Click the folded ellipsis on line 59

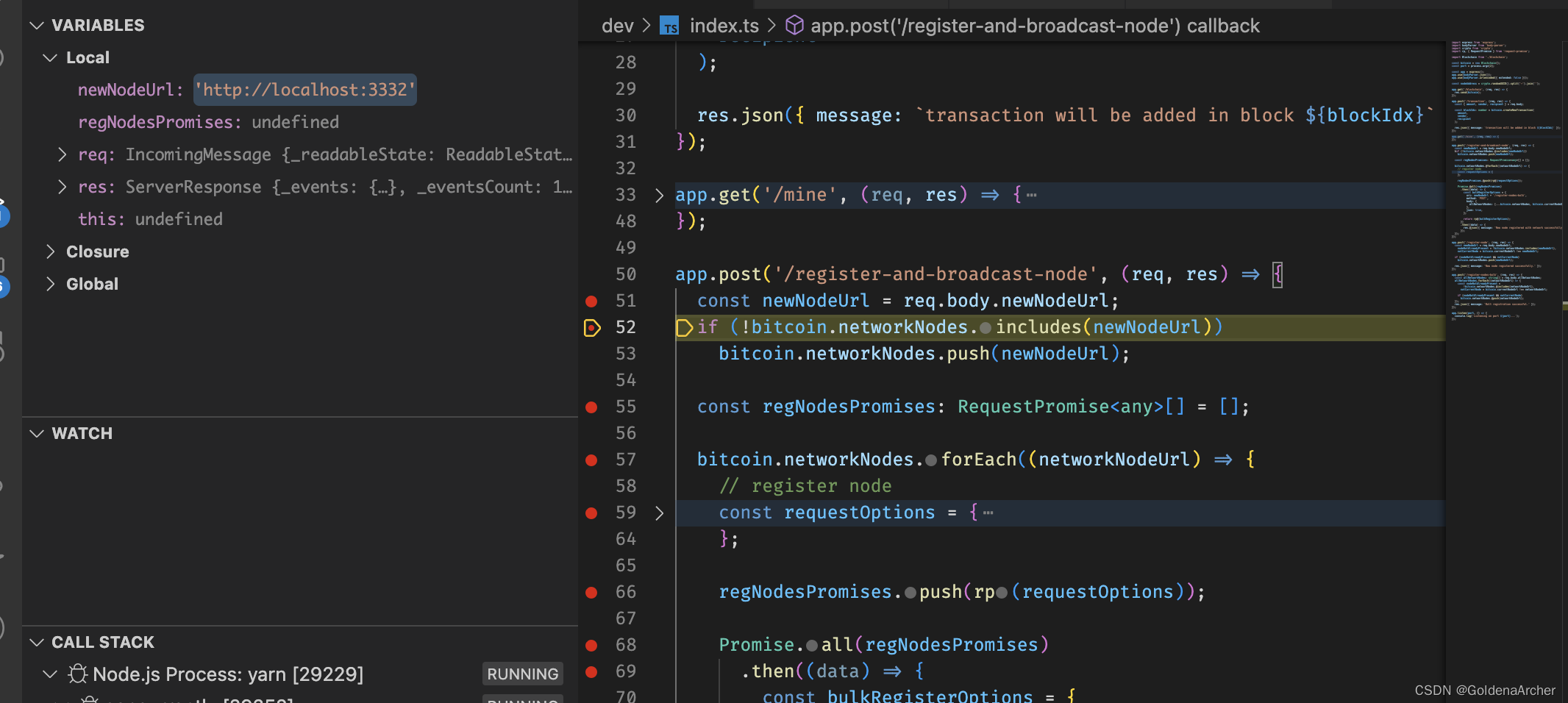click(x=988, y=513)
